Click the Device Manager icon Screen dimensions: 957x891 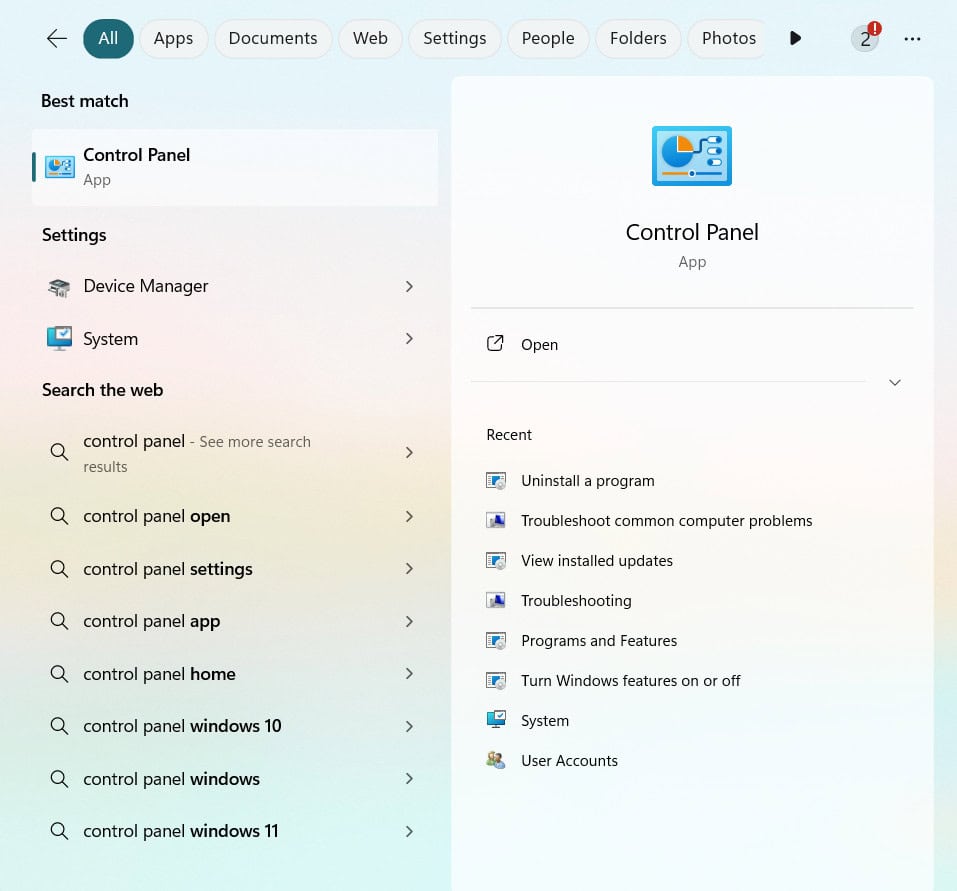(x=59, y=287)
